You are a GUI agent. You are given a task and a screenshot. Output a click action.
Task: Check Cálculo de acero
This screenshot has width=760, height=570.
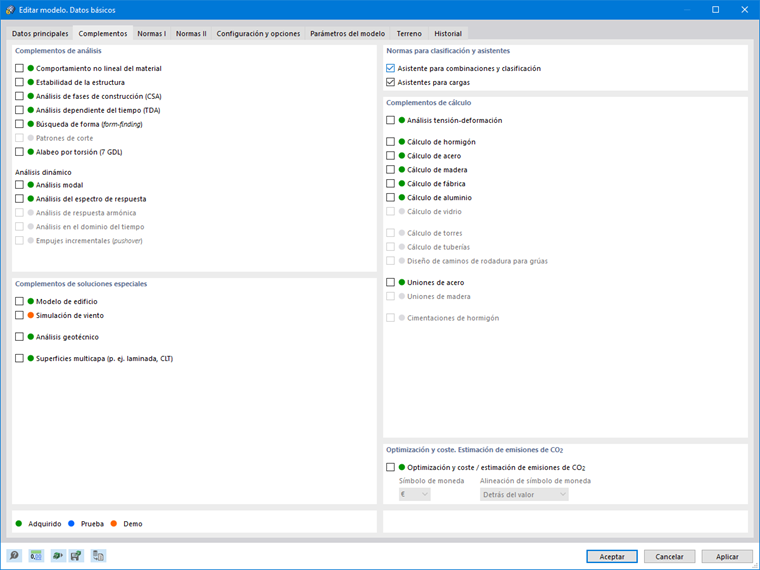pos(391,156)
